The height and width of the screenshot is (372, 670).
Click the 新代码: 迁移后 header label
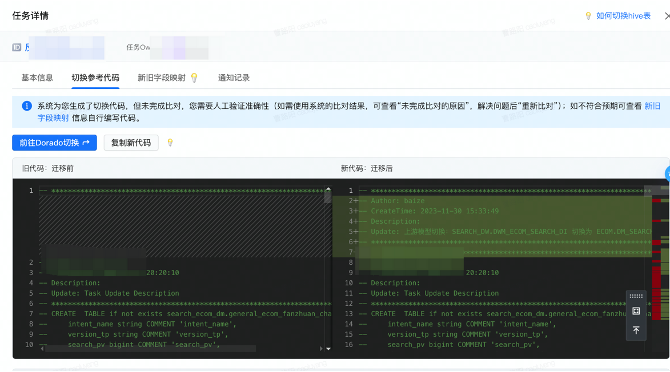(367, 168)
